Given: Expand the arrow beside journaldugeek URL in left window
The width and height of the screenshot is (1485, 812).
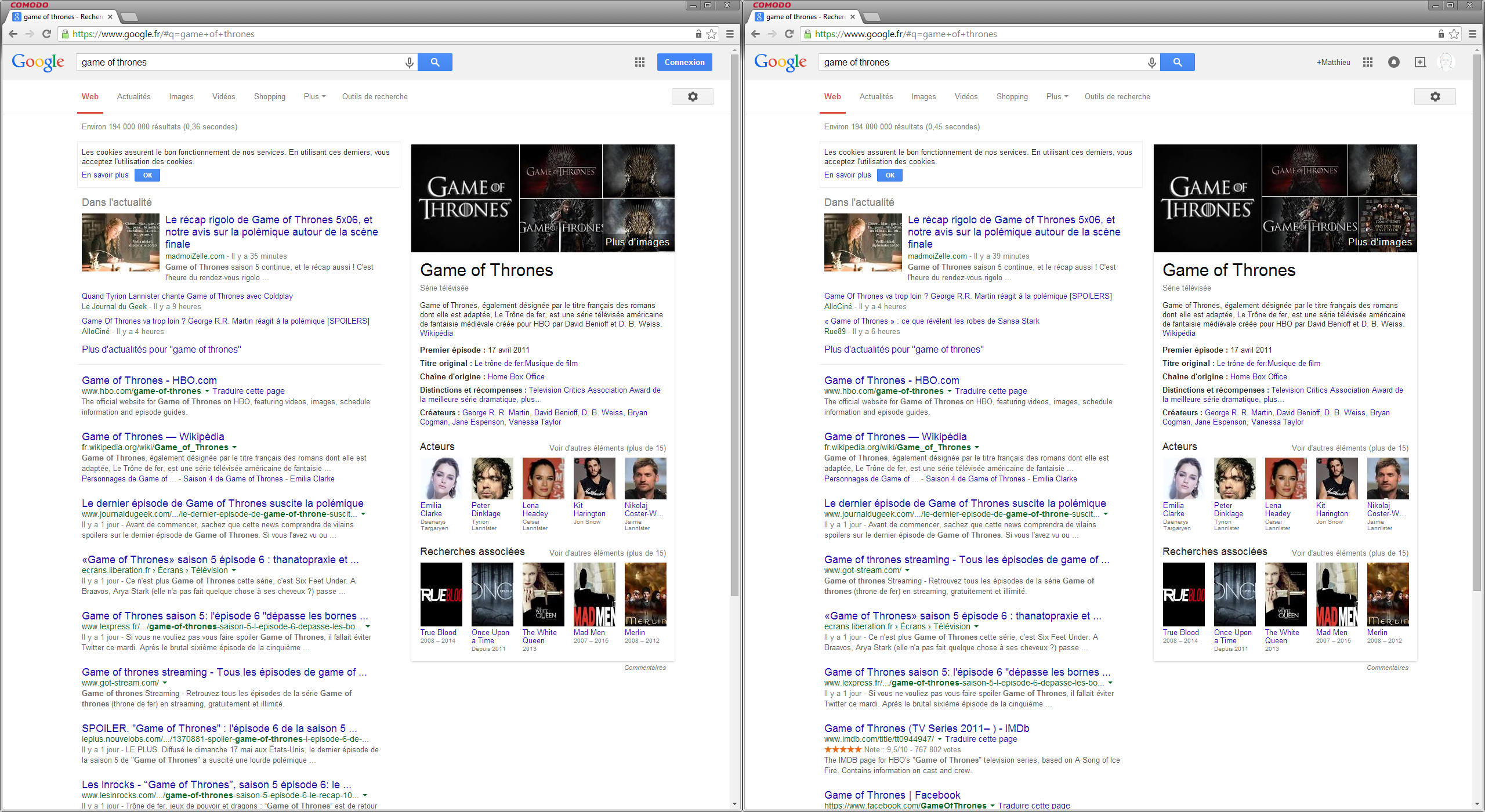Looking at the screenshot, I should (x=363, y=514).
